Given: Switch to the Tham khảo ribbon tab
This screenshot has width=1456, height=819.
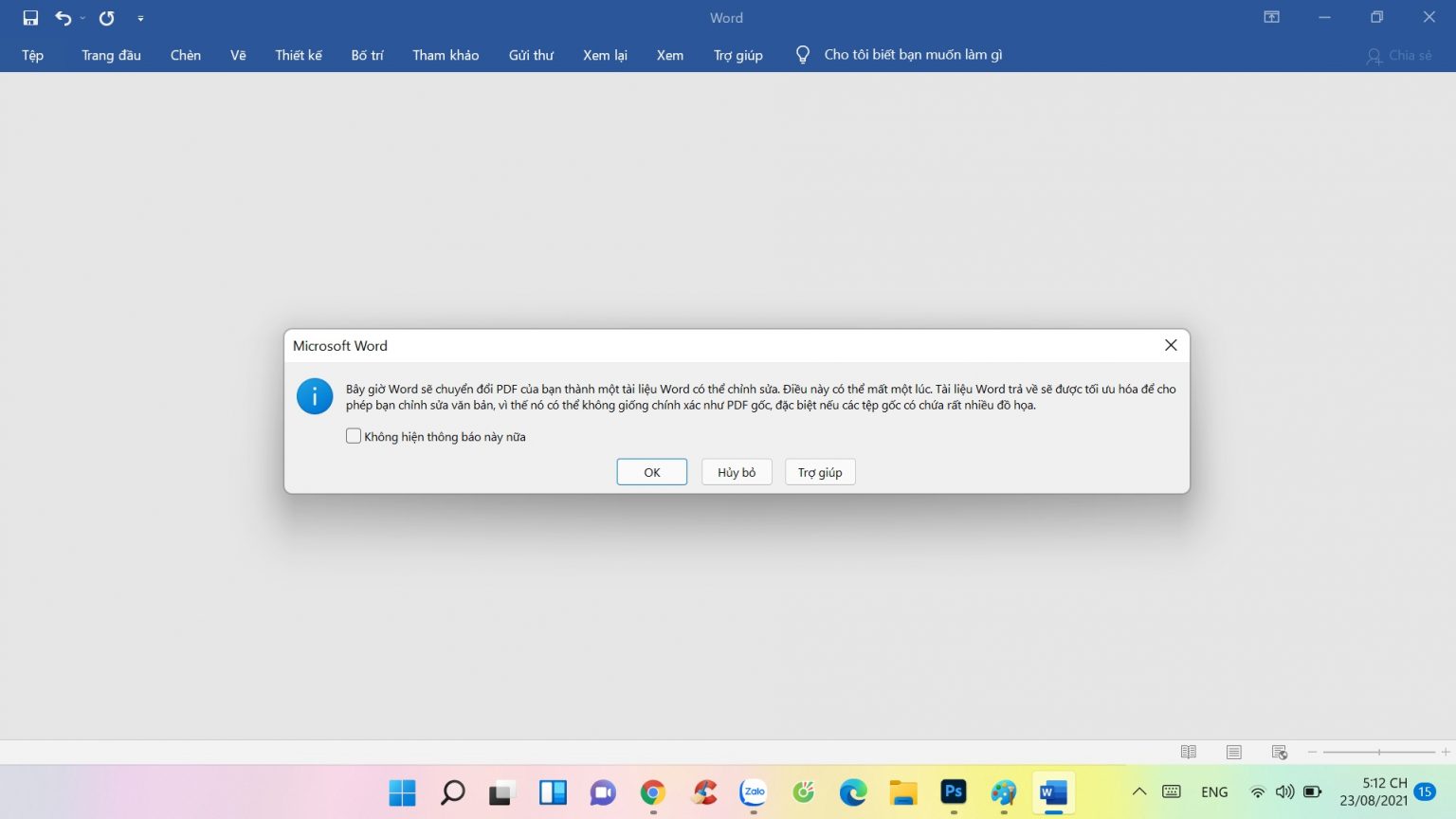Looking at the screenshot, I should point(446,55).
